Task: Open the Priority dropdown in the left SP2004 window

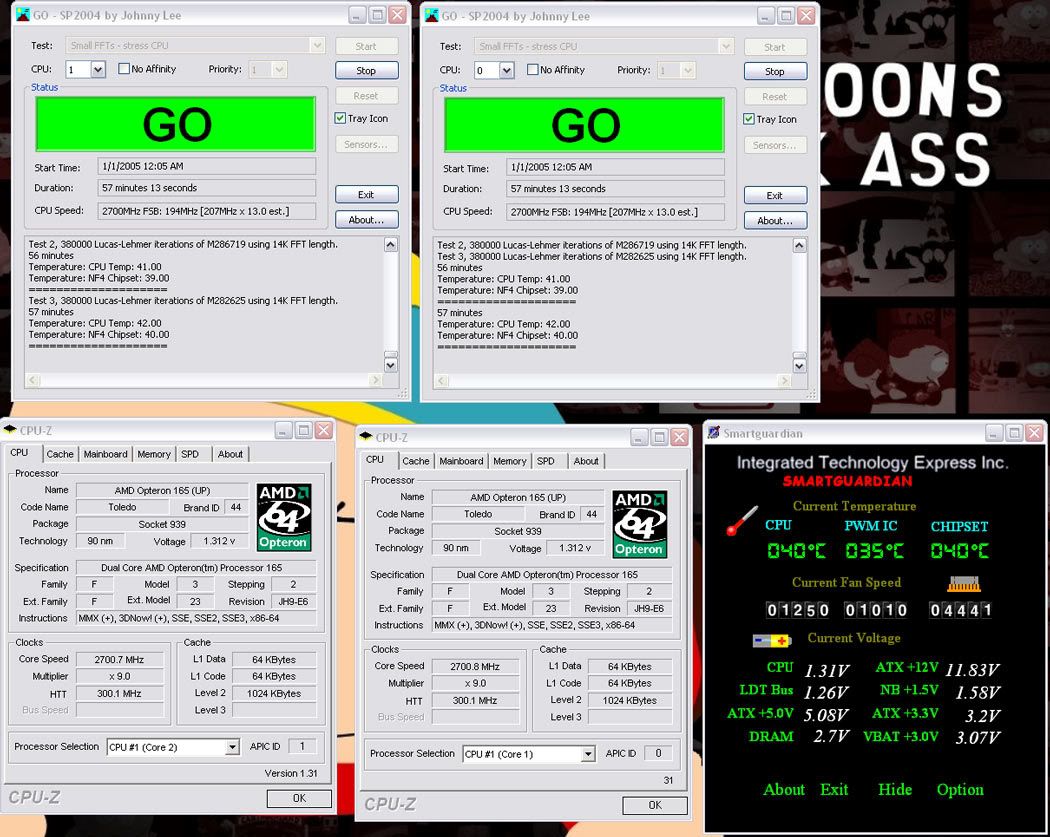Action: 280,69
